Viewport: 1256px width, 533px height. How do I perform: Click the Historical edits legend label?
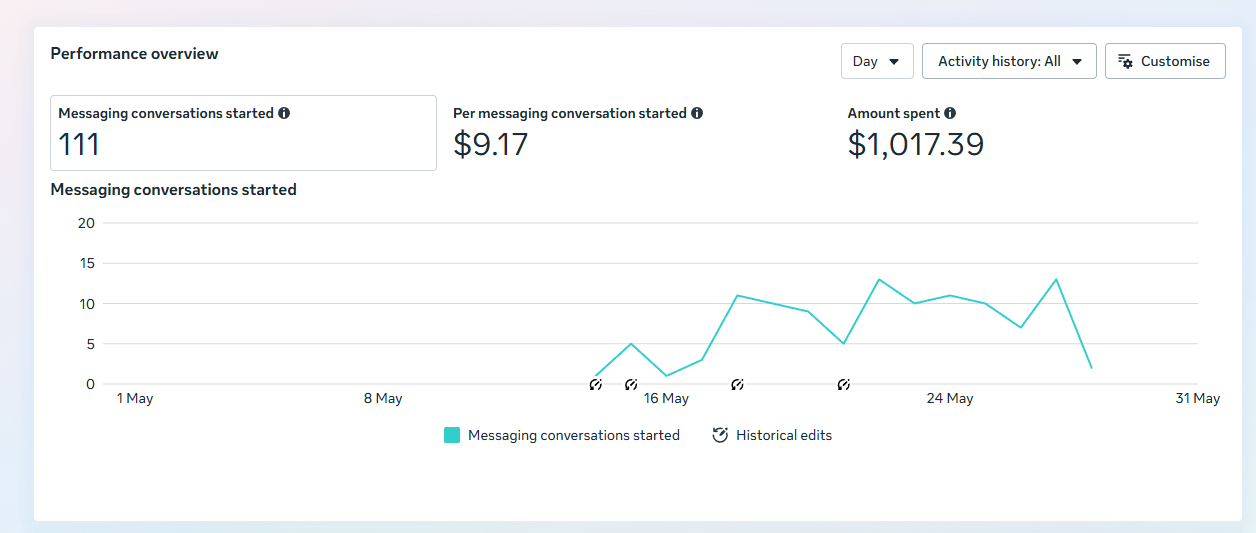click(784, 435)
